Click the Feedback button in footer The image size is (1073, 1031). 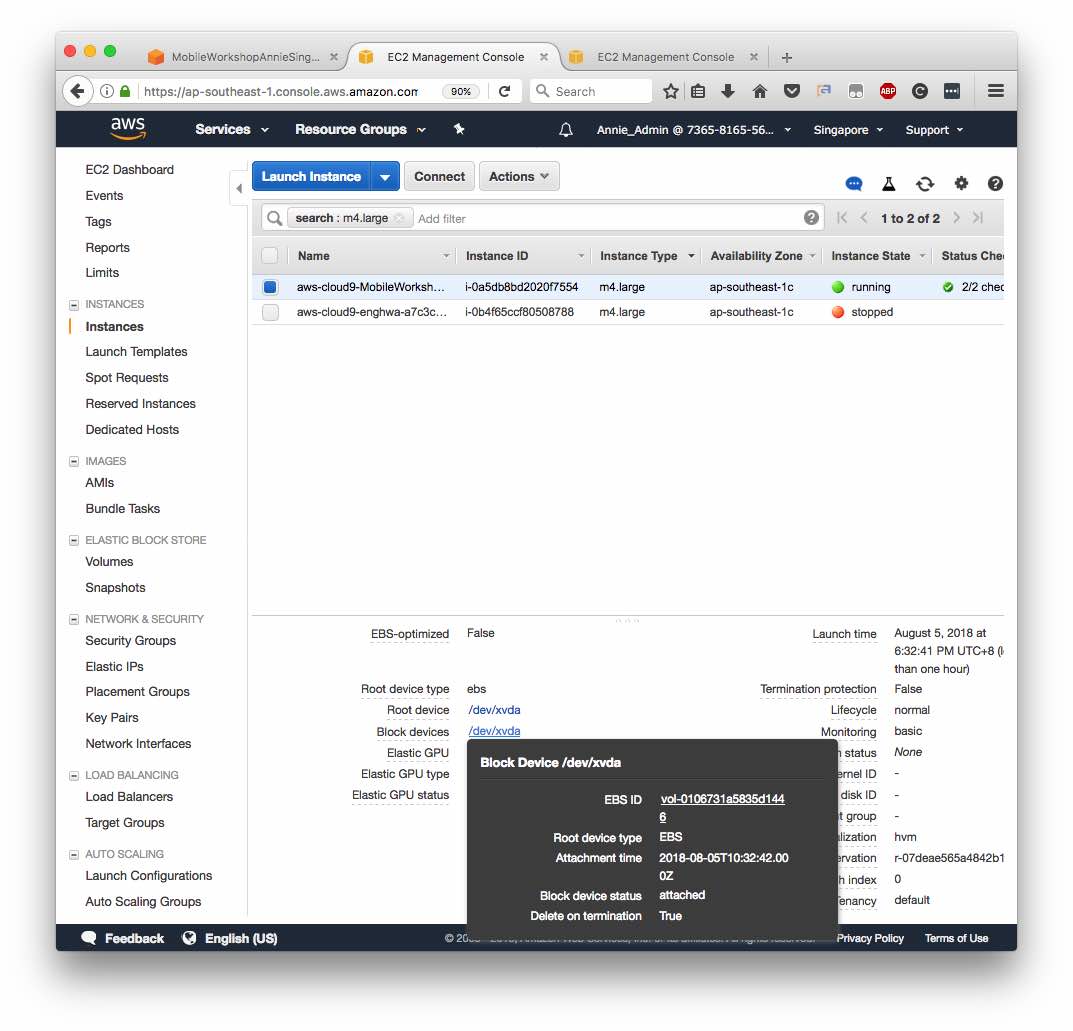[122, 938]
